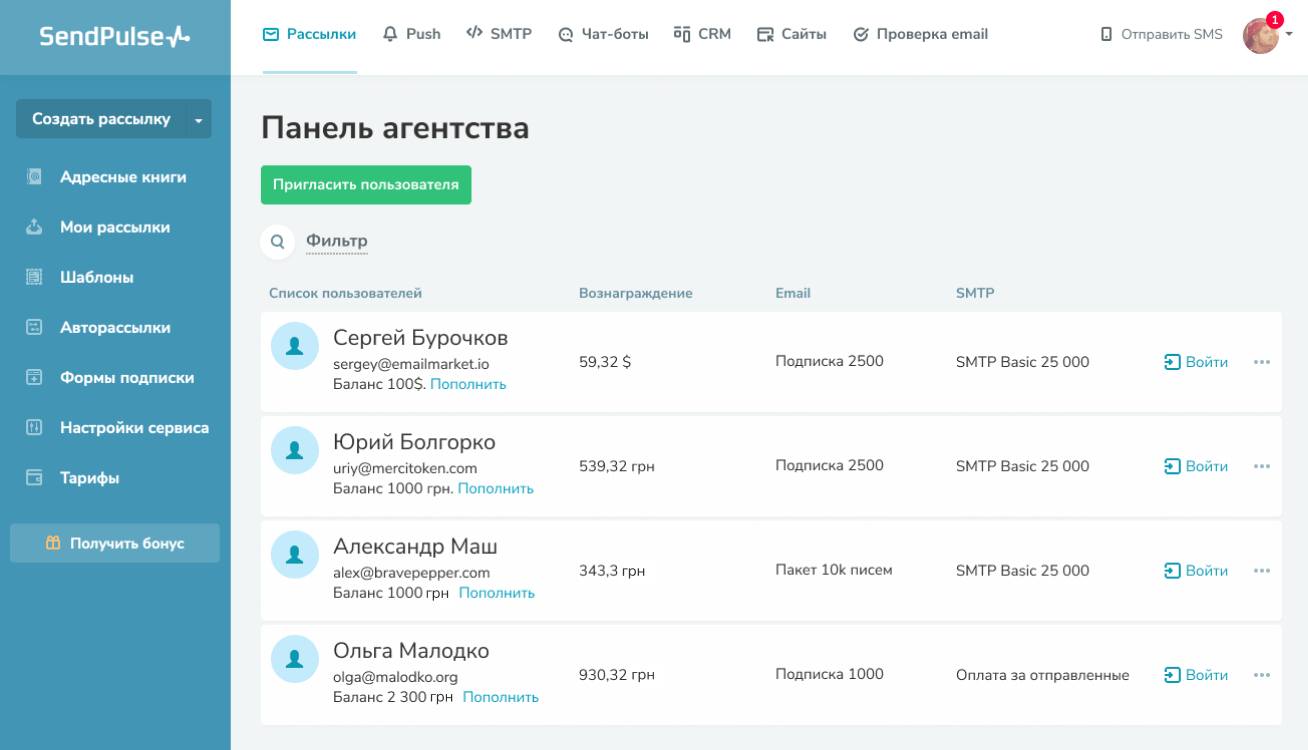Click the SendPulse logo
1308x750 pixels.
click(114, 37)
